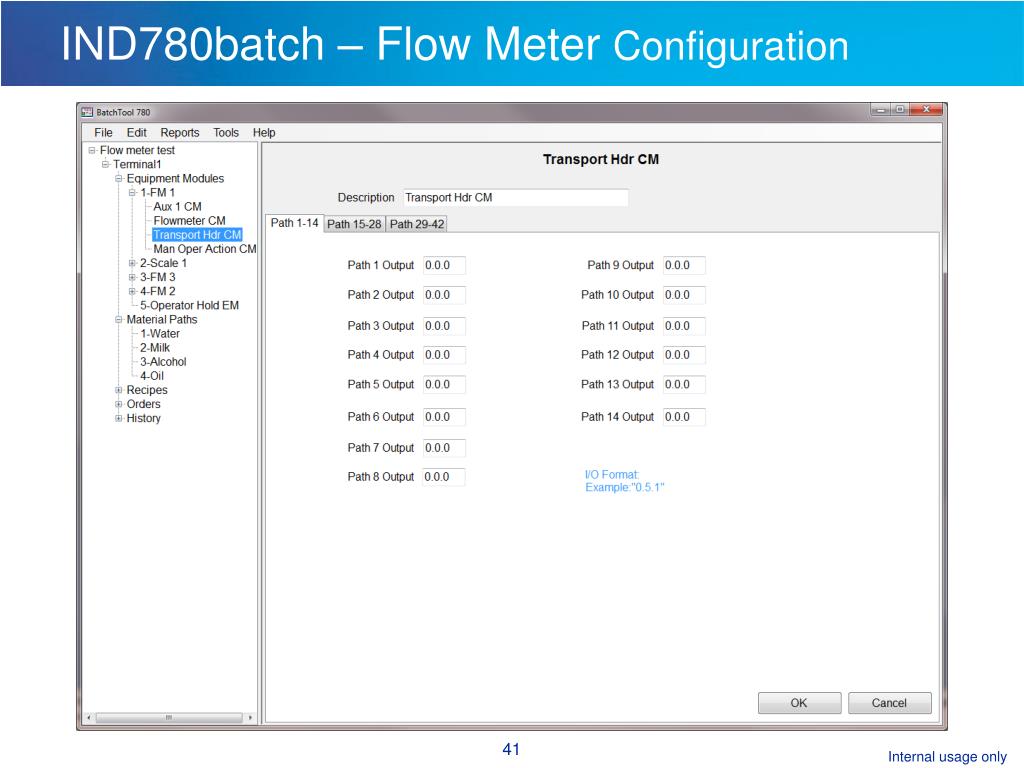Open the File menu
Image resolution: width=1024 pixels, height=768 pixels.
click(103, 133)
